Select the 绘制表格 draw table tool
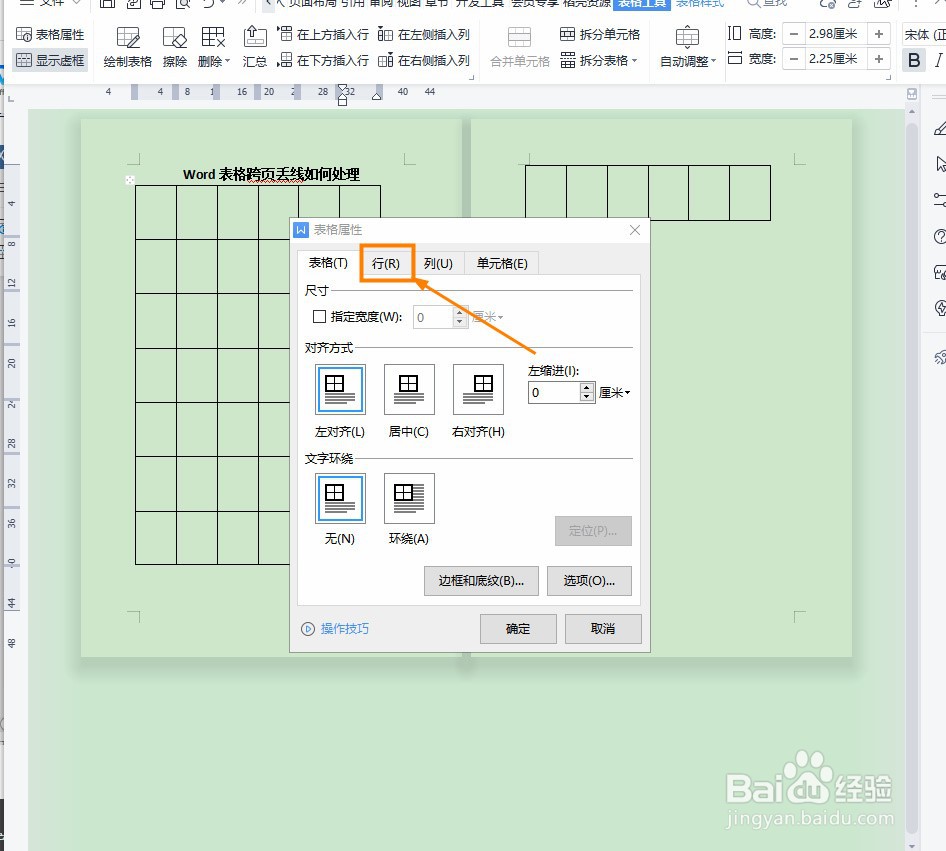 [x=127, y=47]
